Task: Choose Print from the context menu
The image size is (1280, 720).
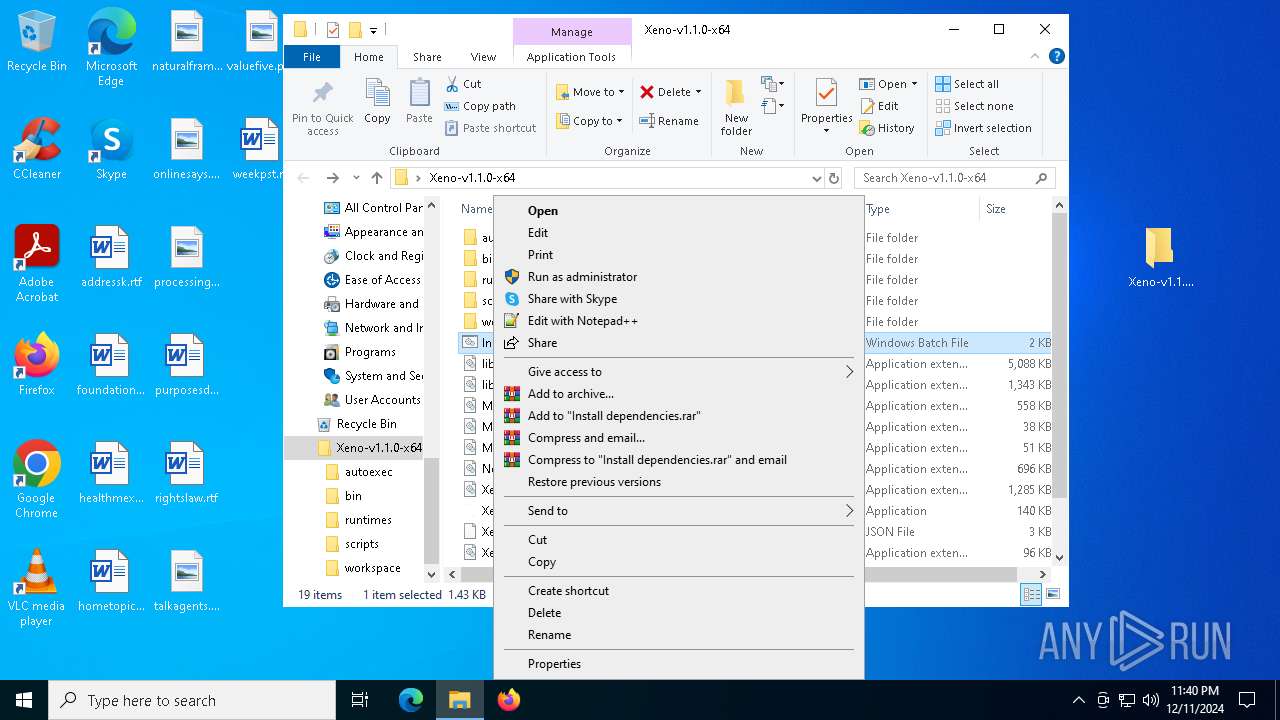Action: click(x=679, y=255)
